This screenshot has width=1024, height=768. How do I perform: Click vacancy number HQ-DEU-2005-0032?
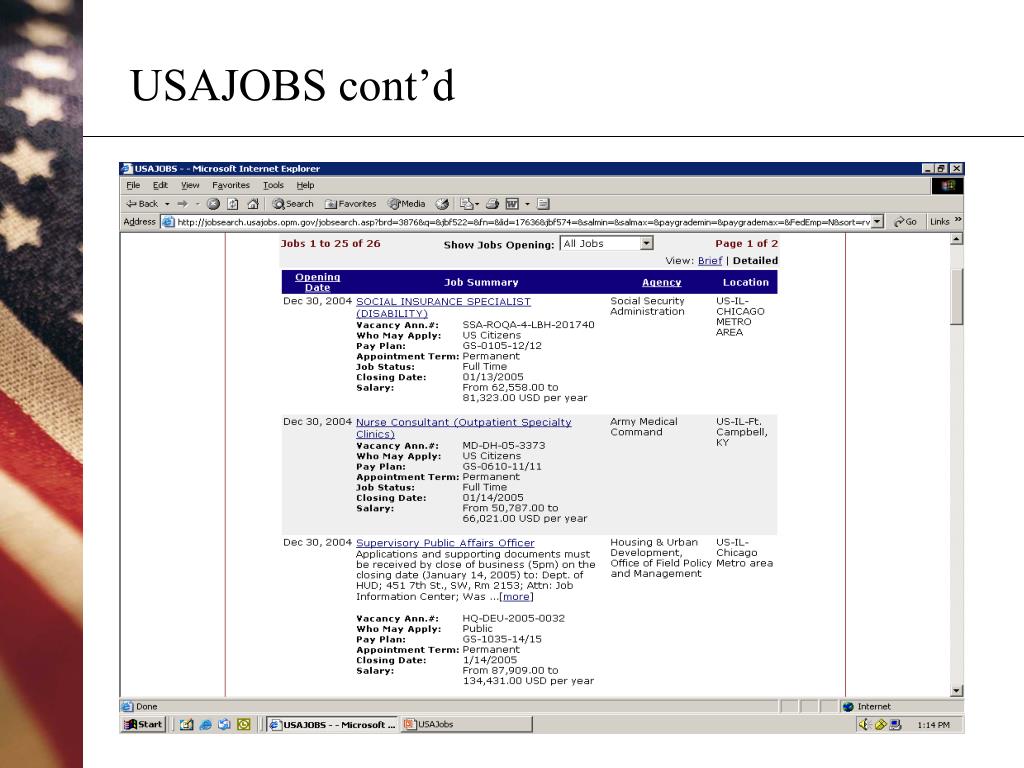coord(514,618)
